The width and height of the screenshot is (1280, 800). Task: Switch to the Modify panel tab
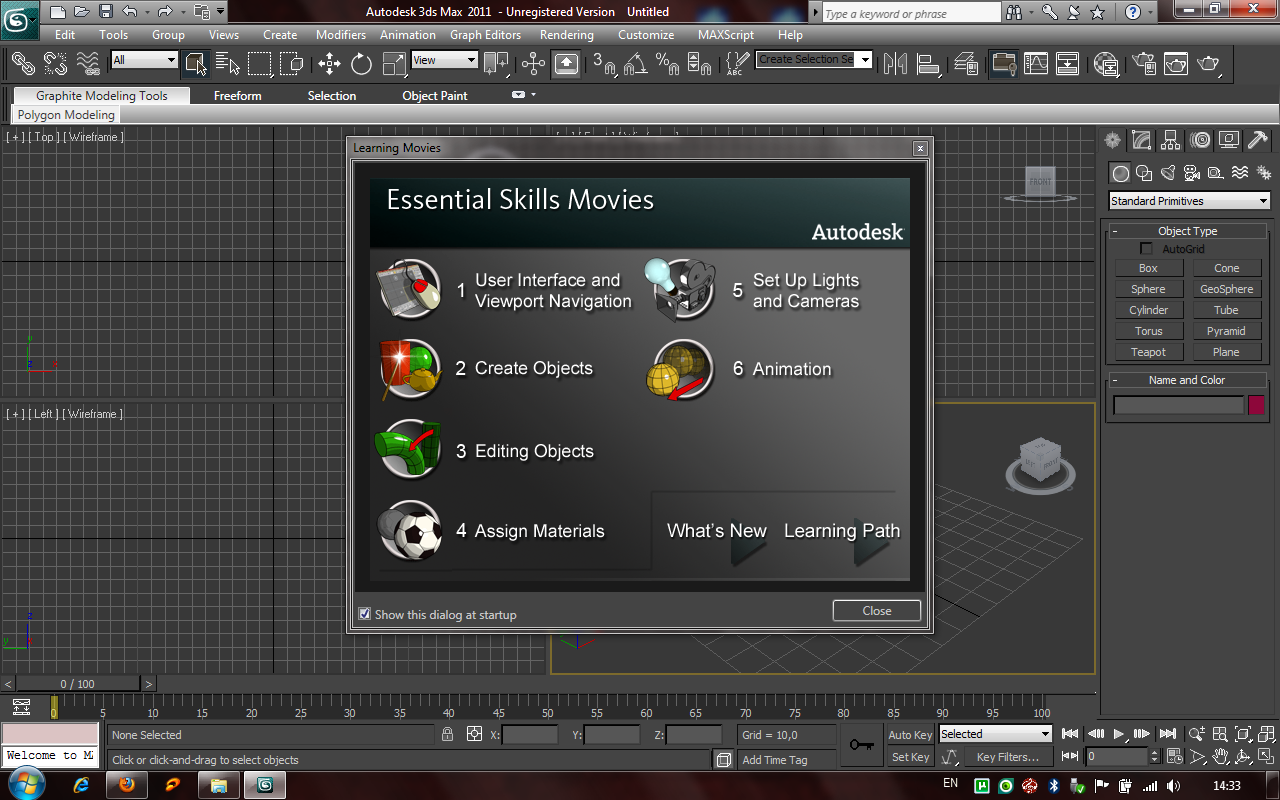coord(1141,140)
